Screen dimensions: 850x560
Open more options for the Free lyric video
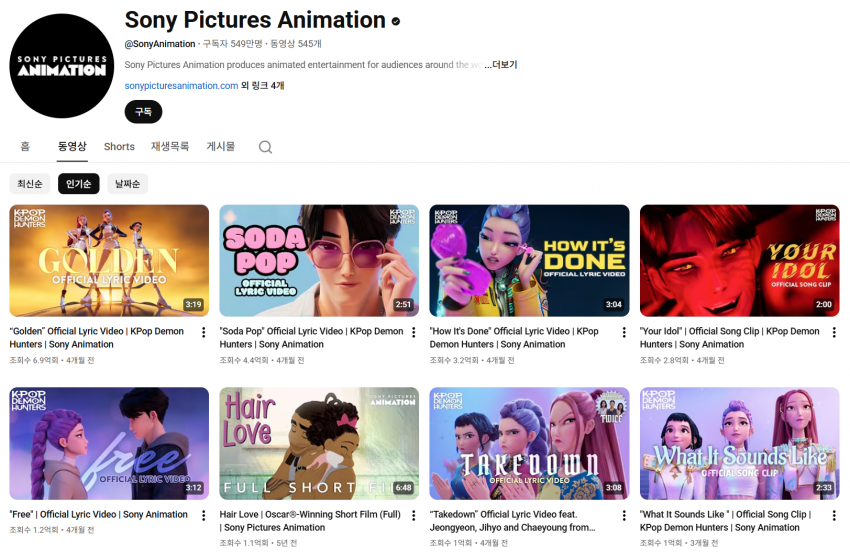203,516
